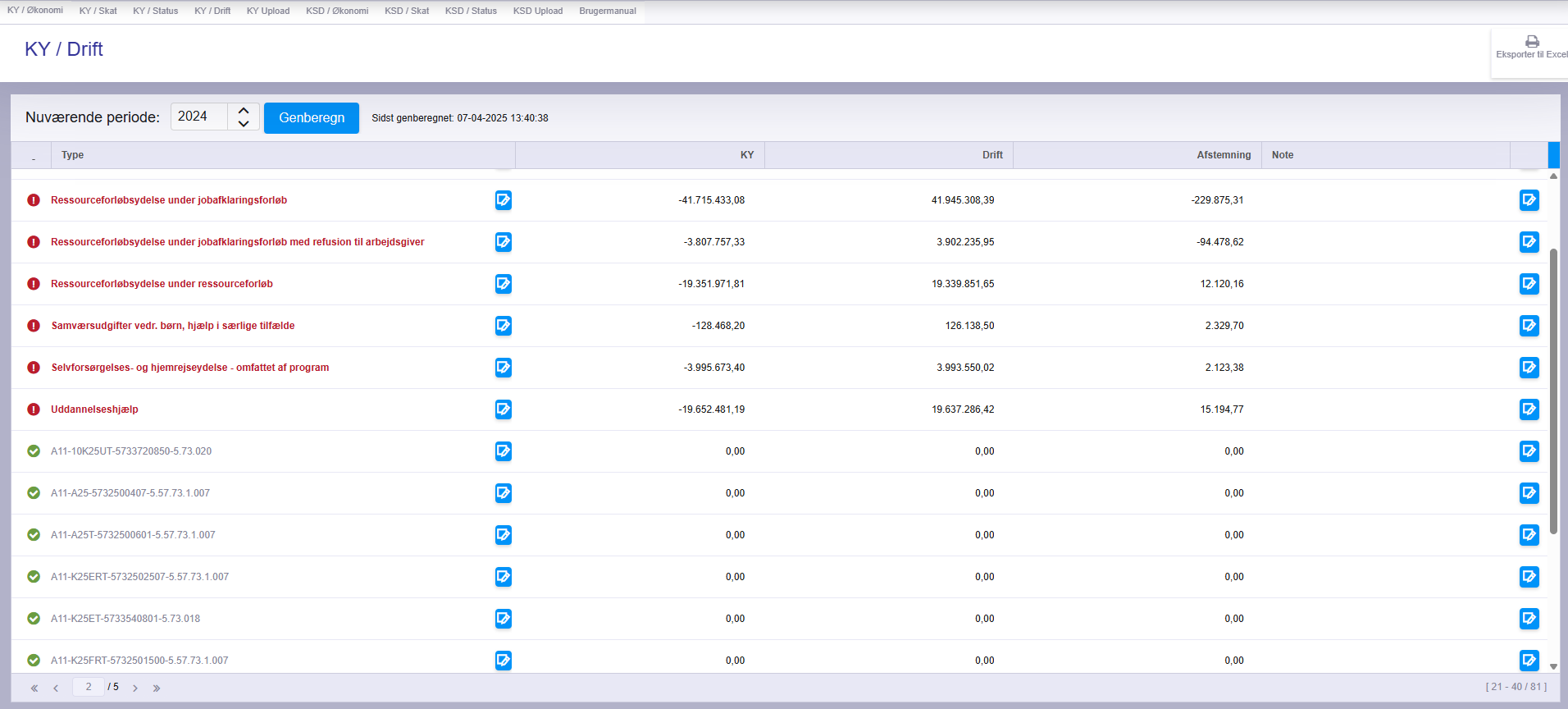Edit note for Samværsudgifter vedr. børn row

(x=1529, y=326)
